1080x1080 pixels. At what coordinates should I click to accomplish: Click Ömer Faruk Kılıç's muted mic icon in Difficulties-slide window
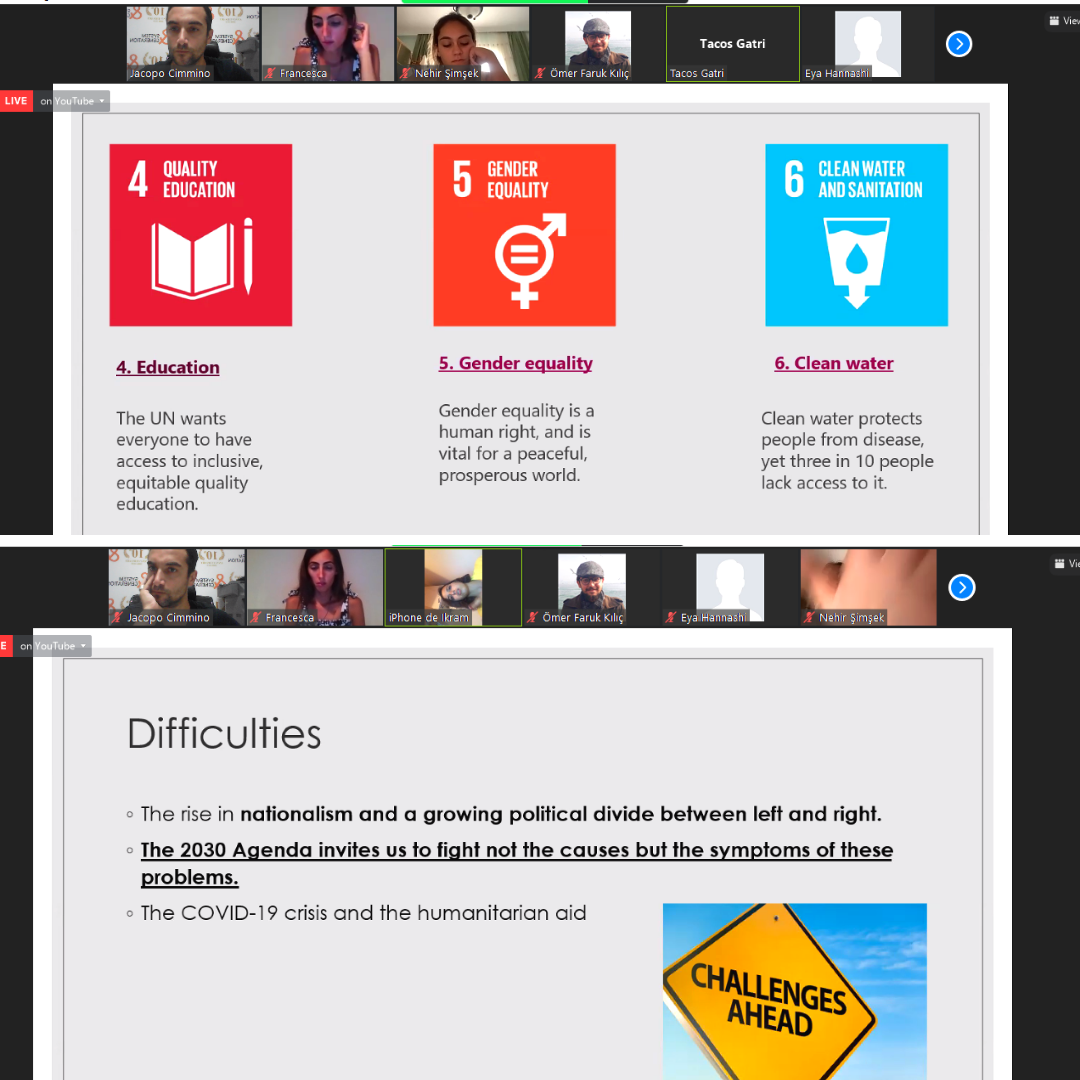point(532,618)
